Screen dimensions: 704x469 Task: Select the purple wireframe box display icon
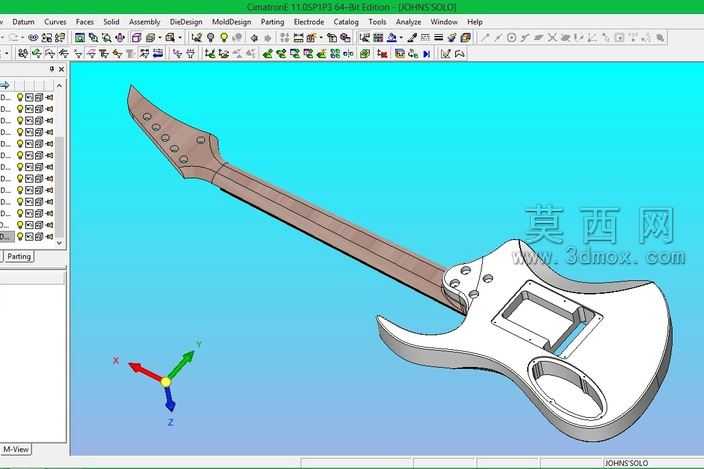click(x=137, y=38)
